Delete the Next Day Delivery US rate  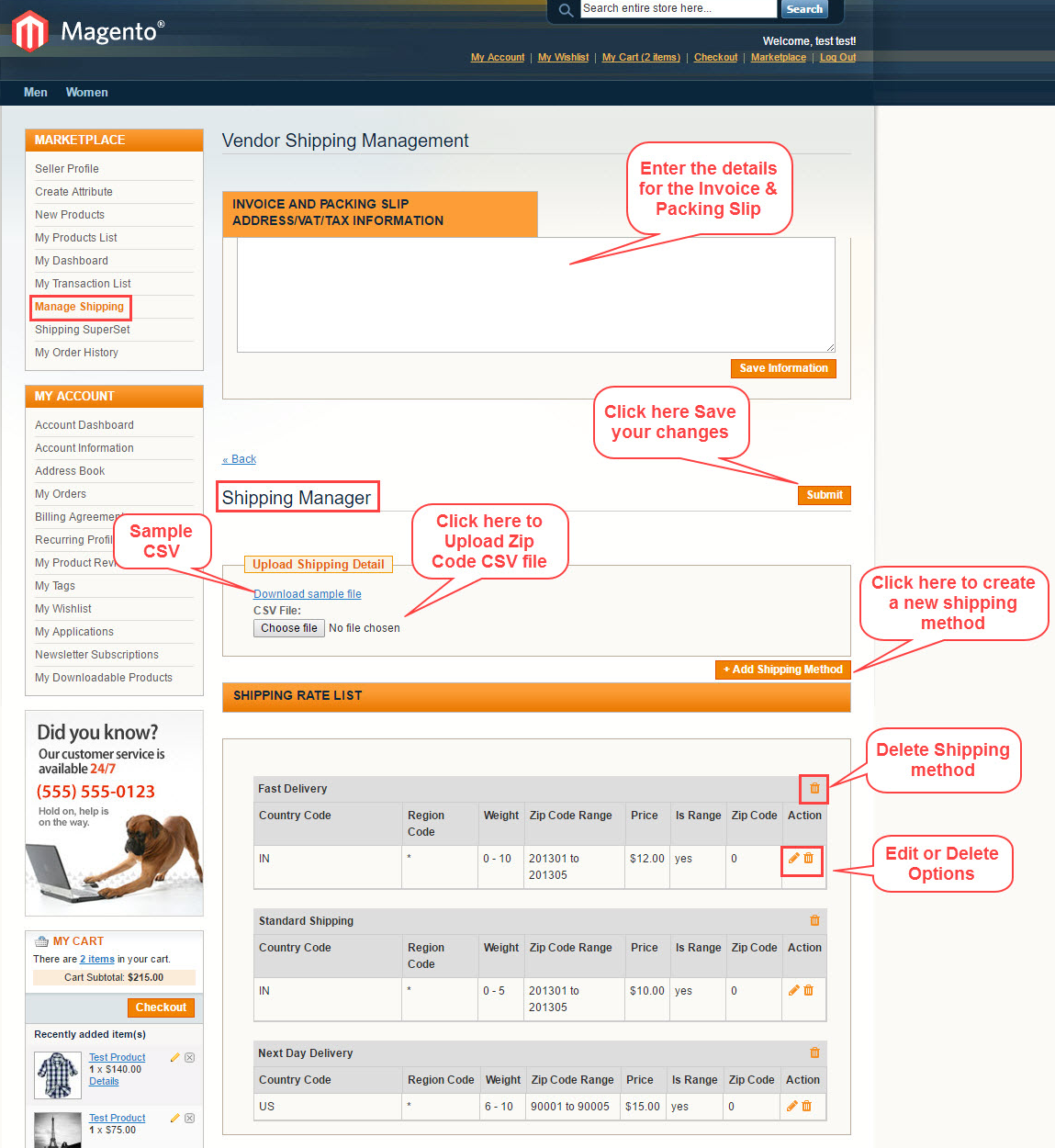(x=807, y=1106)
